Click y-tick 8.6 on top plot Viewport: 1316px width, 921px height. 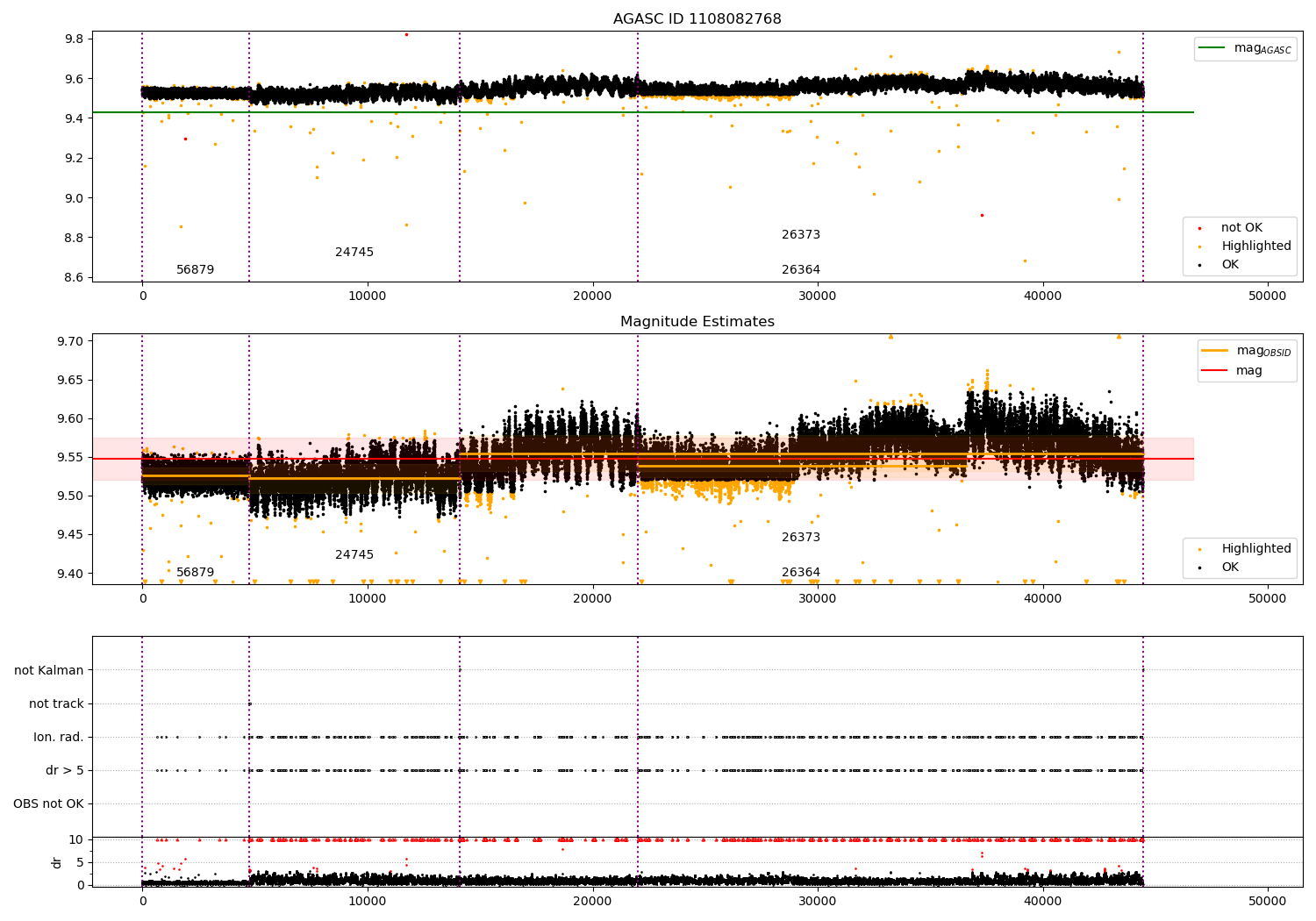pos(74,277)
